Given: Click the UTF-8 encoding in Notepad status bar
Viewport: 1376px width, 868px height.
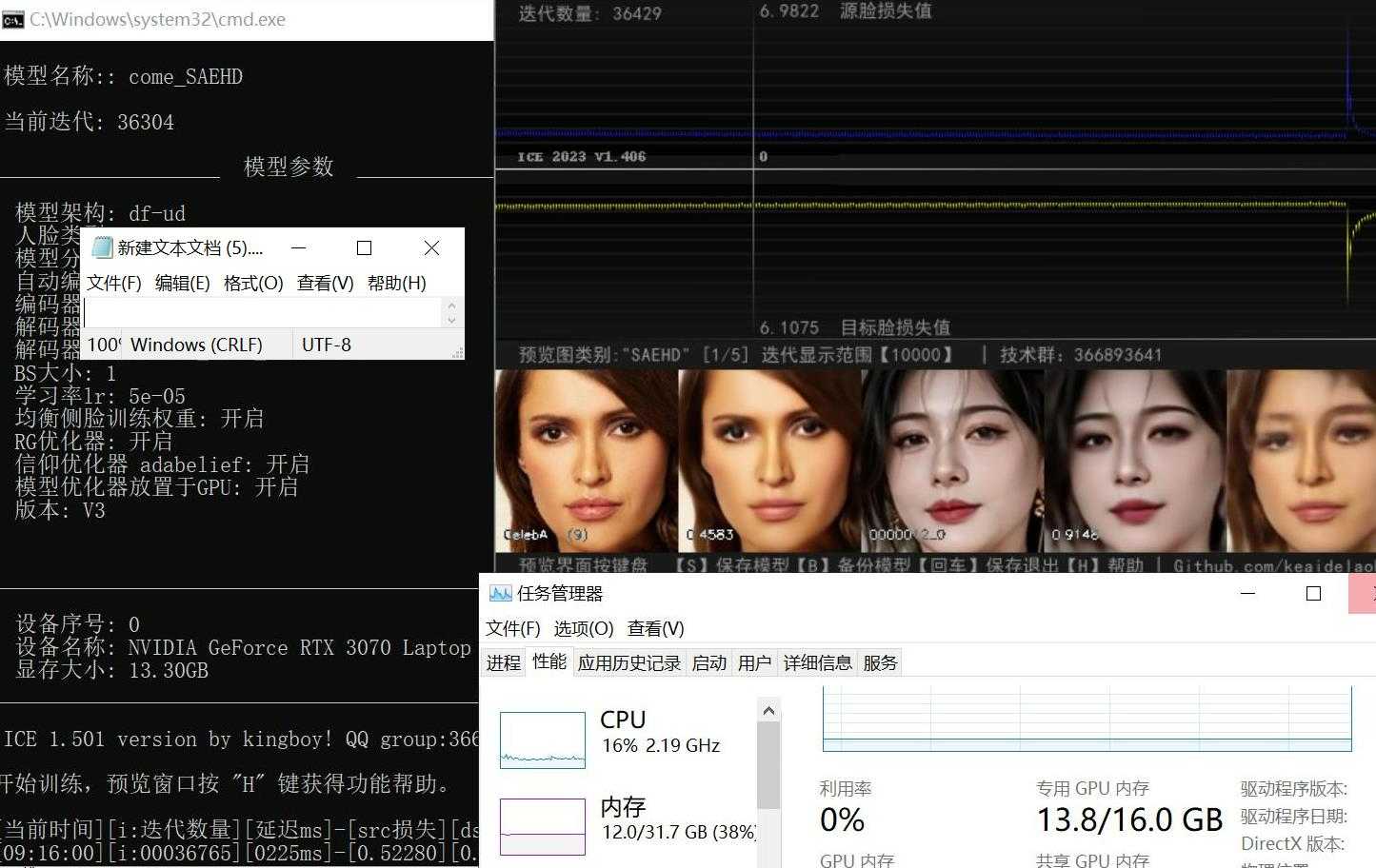Looking at the screenshot, I should [x=327, y=345].
